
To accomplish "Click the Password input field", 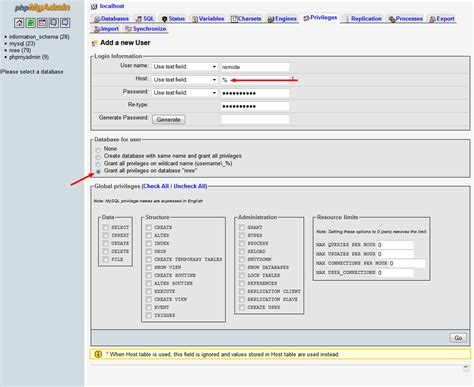I will coord(255,93).
